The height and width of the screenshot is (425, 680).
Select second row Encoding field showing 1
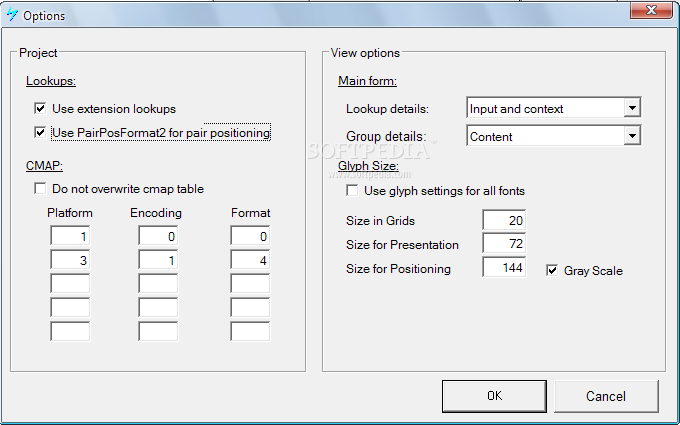[158, 260]
